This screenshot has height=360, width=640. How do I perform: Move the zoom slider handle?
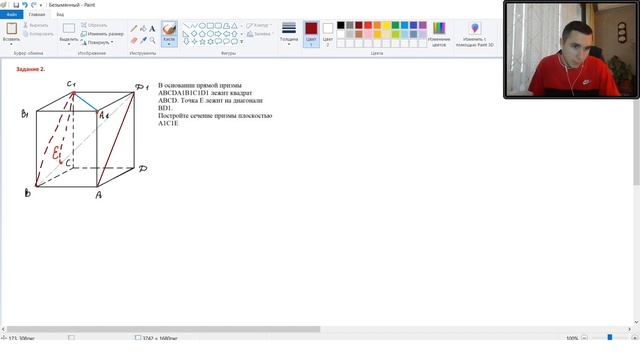[610, 337]
